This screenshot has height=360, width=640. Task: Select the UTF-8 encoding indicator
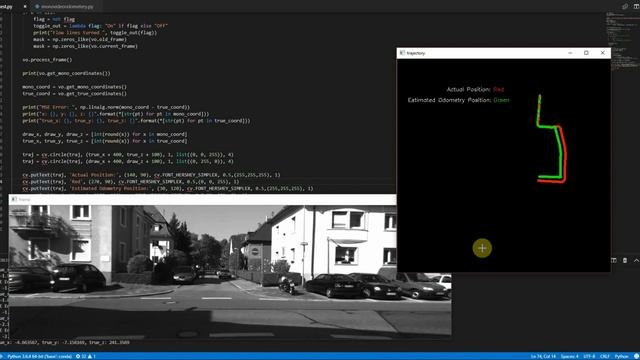(x=589, y=356)
